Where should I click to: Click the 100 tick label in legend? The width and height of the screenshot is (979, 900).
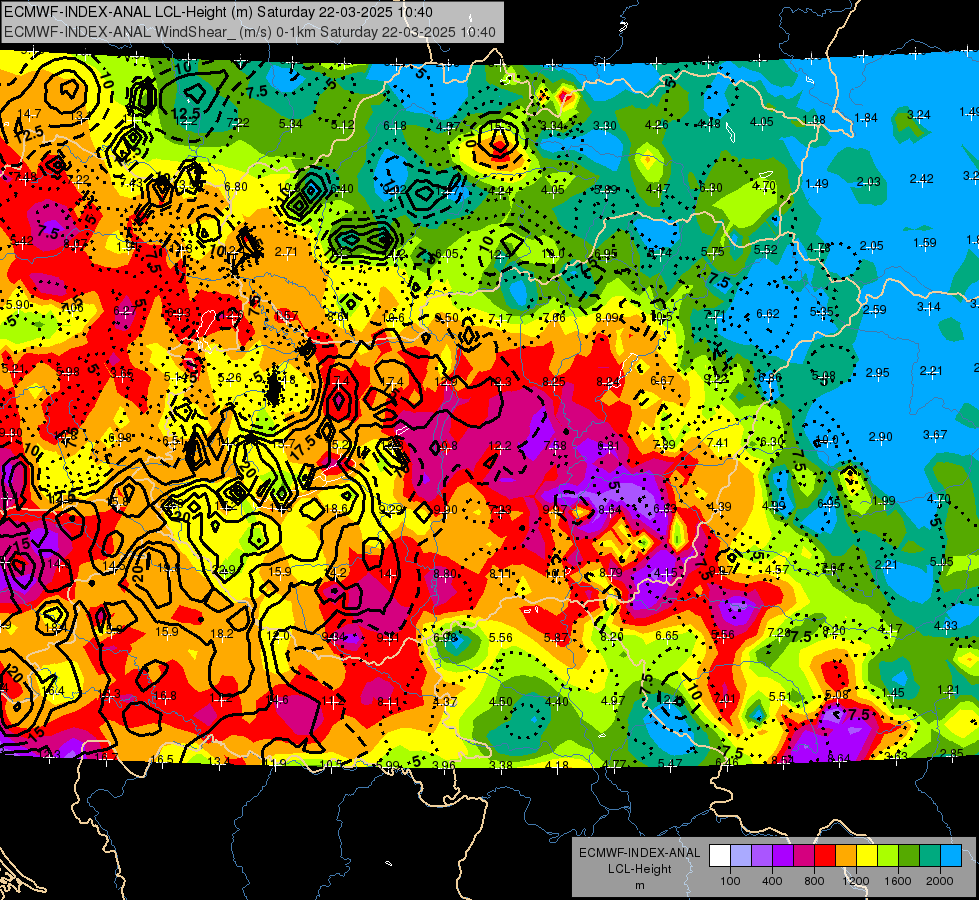click(x=730, y=881)
